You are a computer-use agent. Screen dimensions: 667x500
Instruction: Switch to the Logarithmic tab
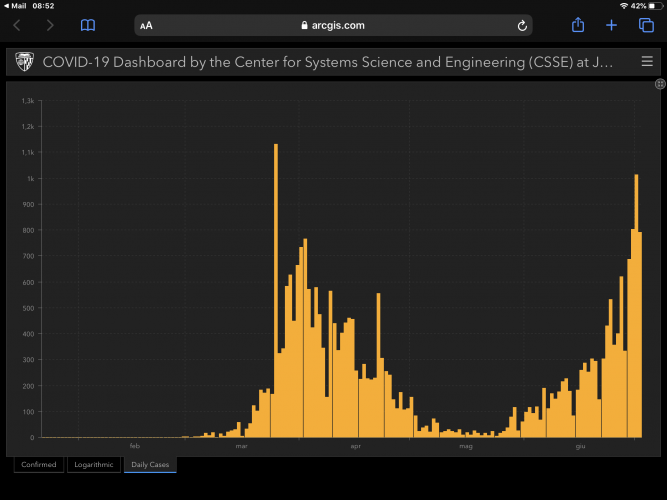(94, 464)
